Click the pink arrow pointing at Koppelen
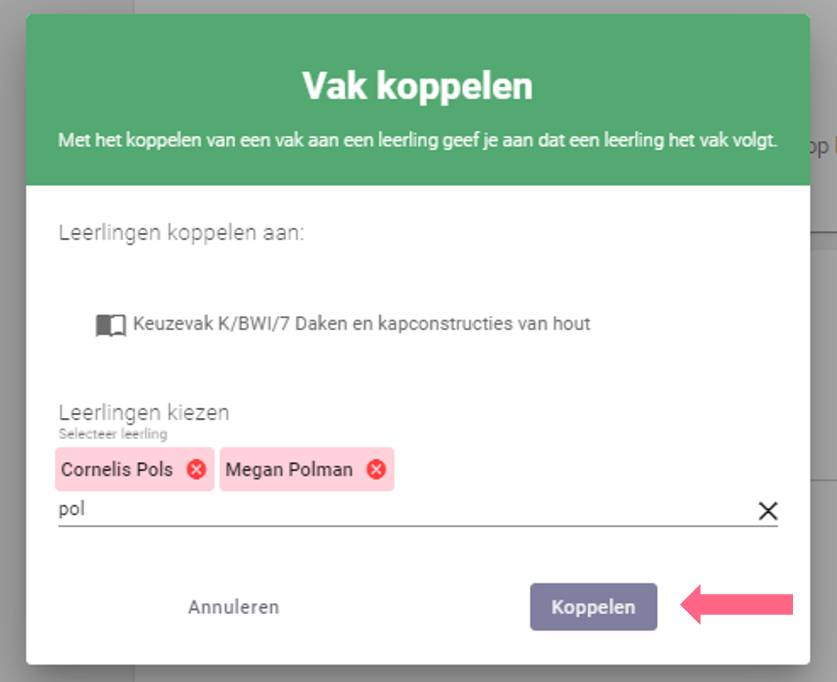This screenshot has height=682, width=837. pos(737,604)
